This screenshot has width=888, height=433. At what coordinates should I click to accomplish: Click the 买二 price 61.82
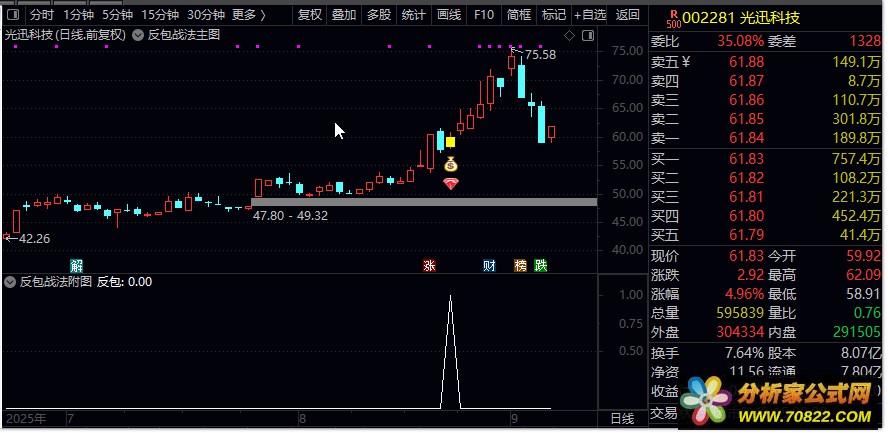746,178
